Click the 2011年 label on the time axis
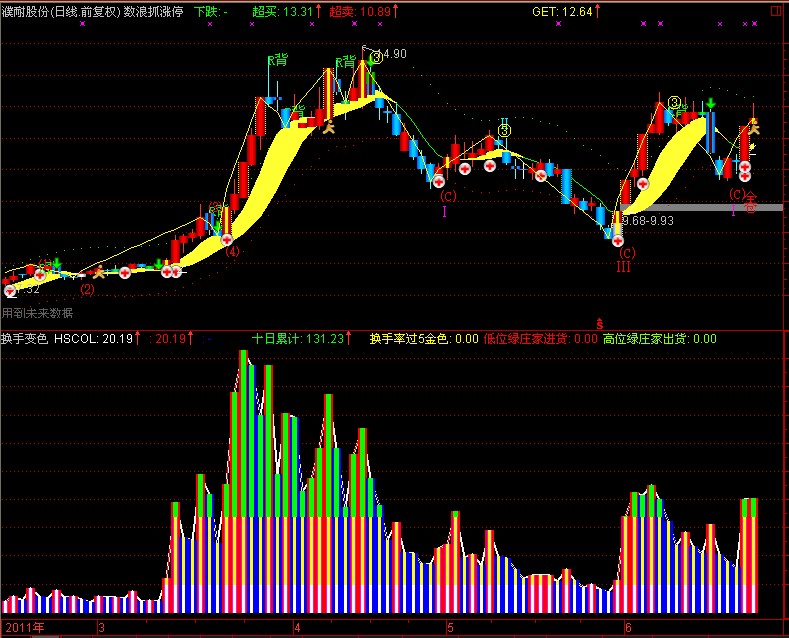This screenshot has width=789, height=638. [x=25, y=627]
